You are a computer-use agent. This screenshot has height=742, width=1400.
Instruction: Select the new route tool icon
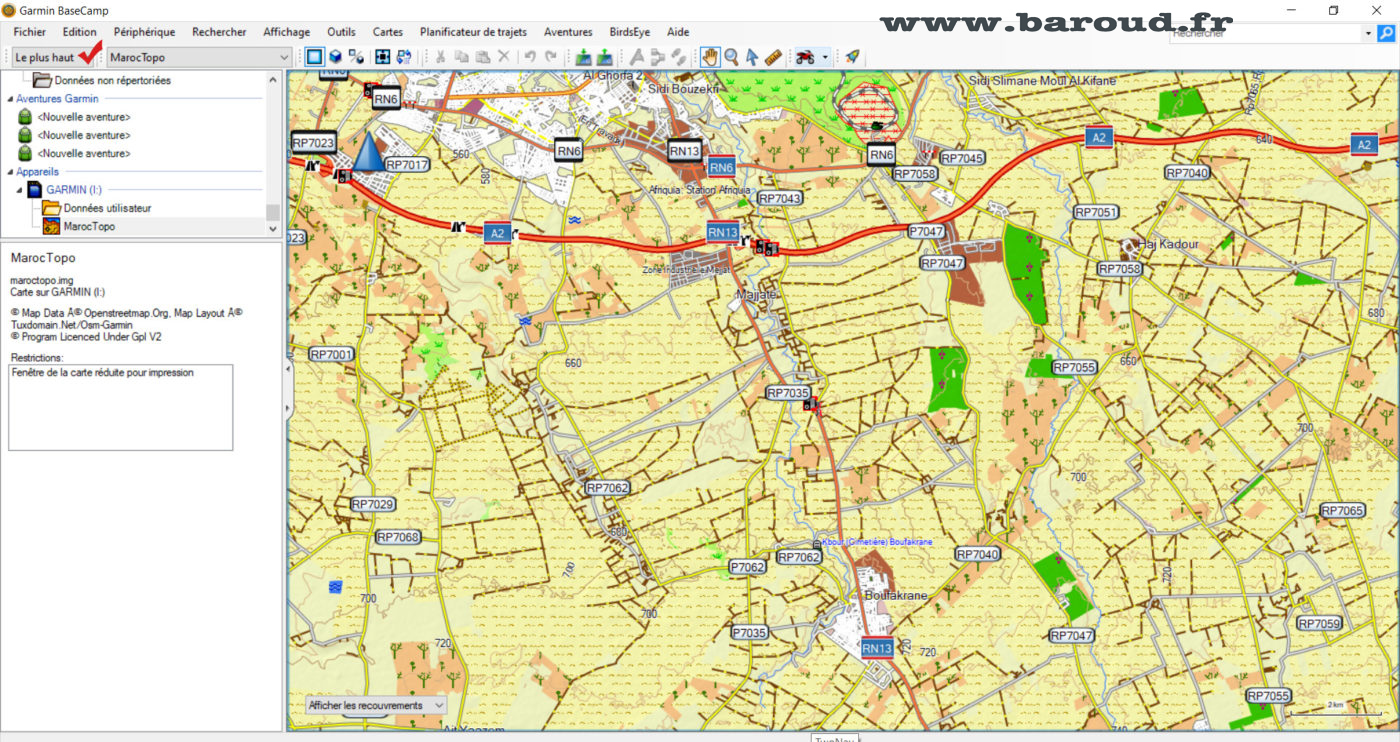point(657,57)
